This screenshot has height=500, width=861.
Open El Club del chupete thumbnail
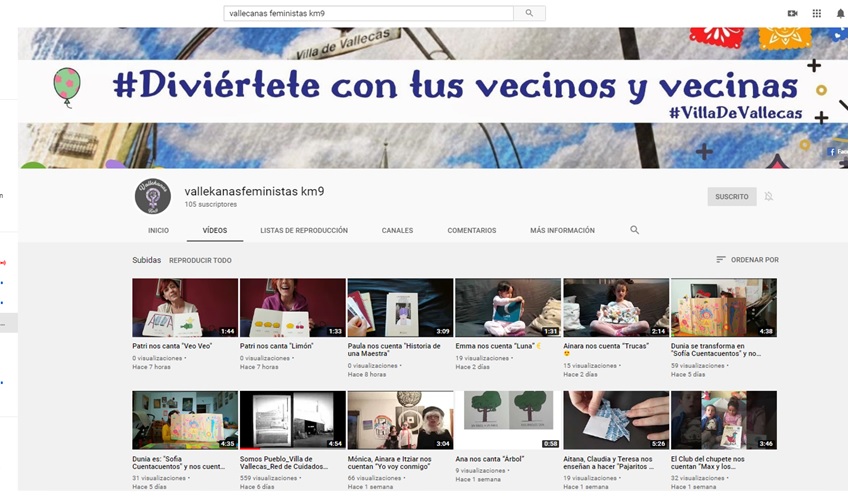(x=724, y=420)
